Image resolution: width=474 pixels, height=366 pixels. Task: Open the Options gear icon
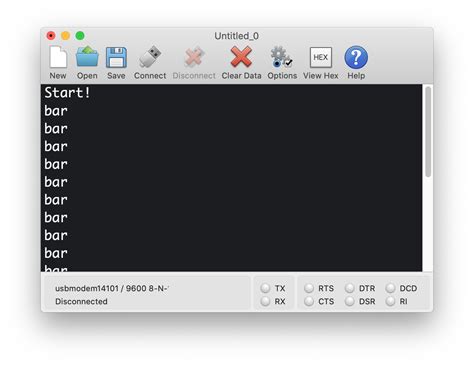tap(282, 57)
